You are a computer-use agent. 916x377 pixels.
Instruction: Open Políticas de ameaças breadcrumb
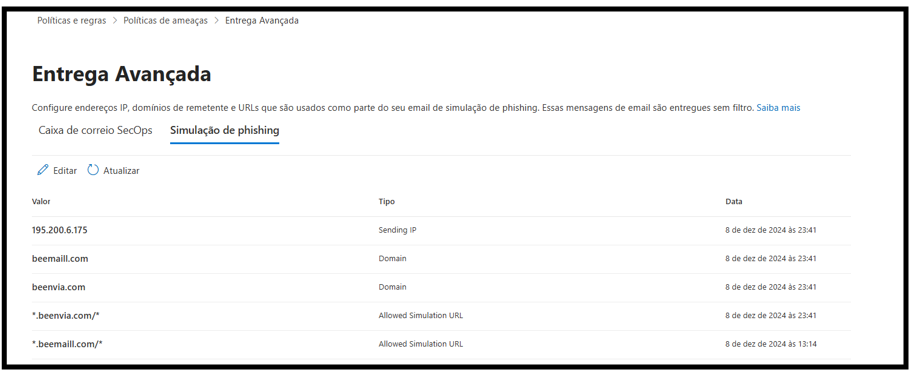pyautogui.click(x=165, y=20)
